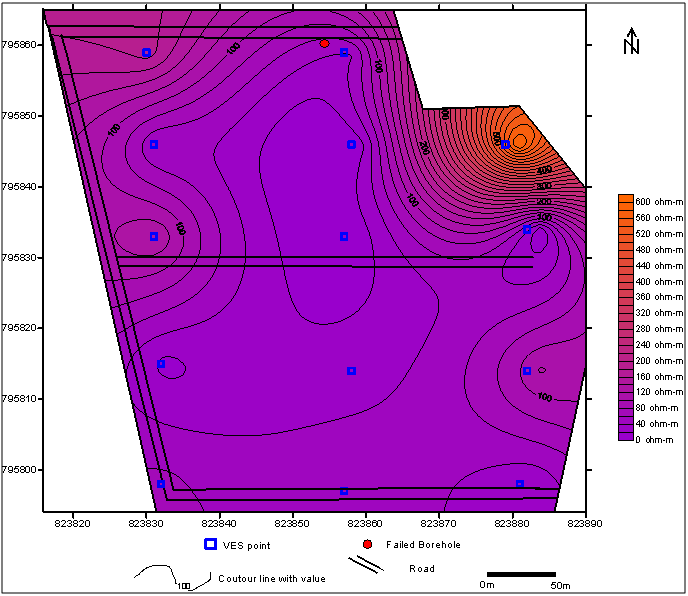This screenshot has height=596, width=688.
Task: Click the 795830 y-axis label
Action: click(21, 257)
